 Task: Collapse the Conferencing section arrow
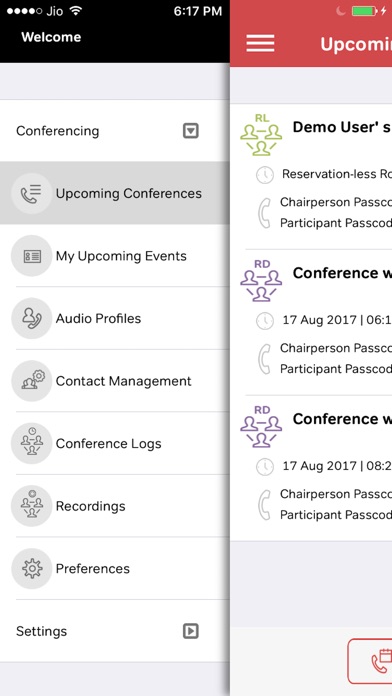(x=191, y=131)
